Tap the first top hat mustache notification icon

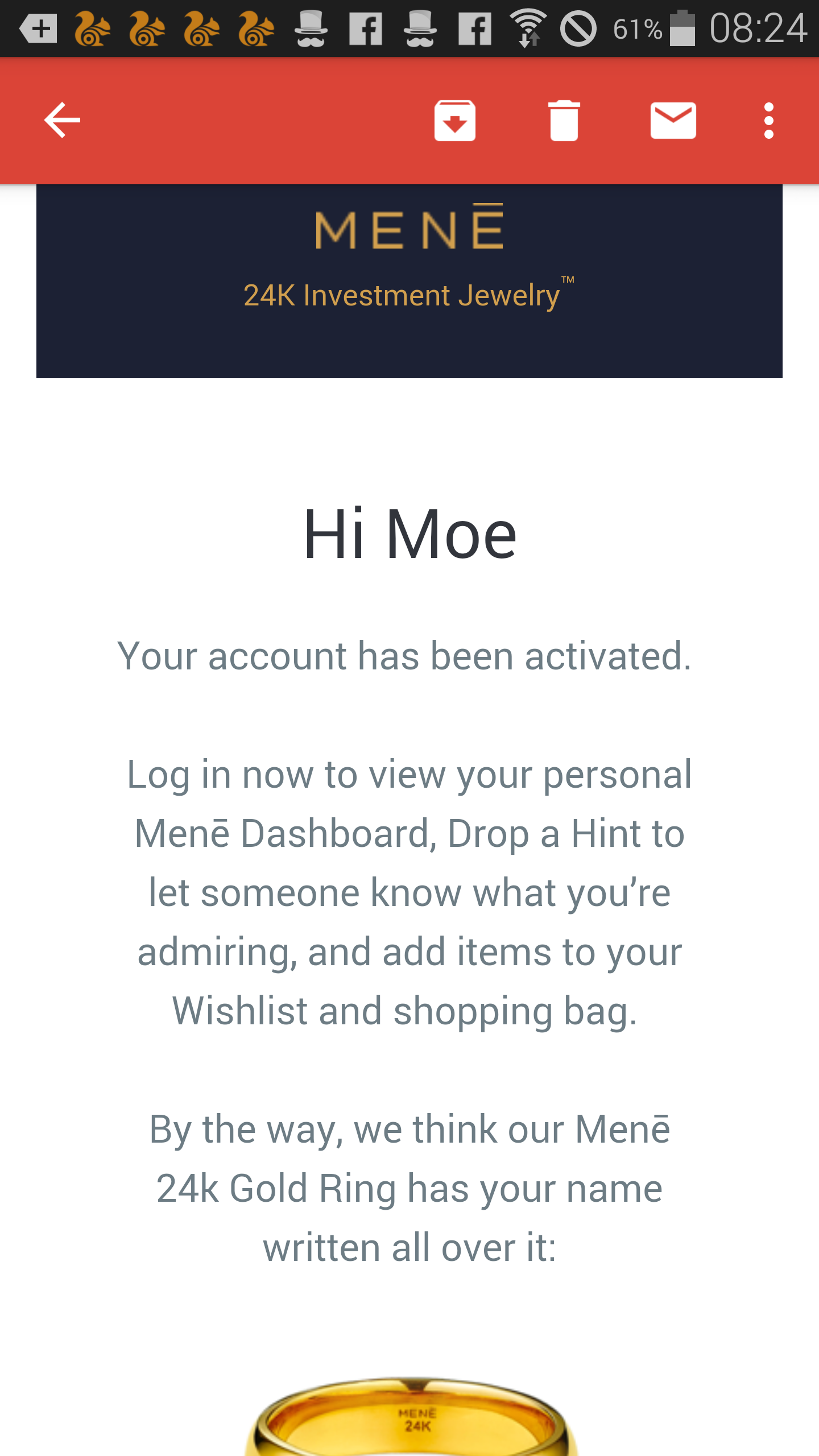[x=311, y=28]
